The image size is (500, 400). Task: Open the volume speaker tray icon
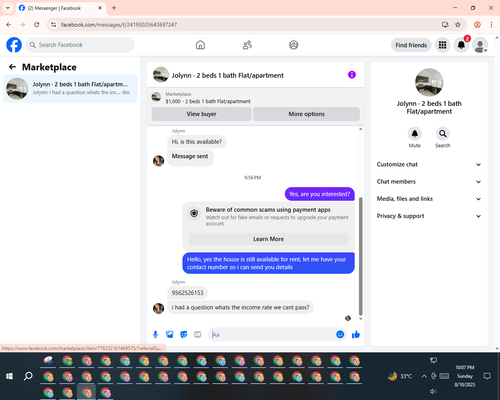pos(433,391)
